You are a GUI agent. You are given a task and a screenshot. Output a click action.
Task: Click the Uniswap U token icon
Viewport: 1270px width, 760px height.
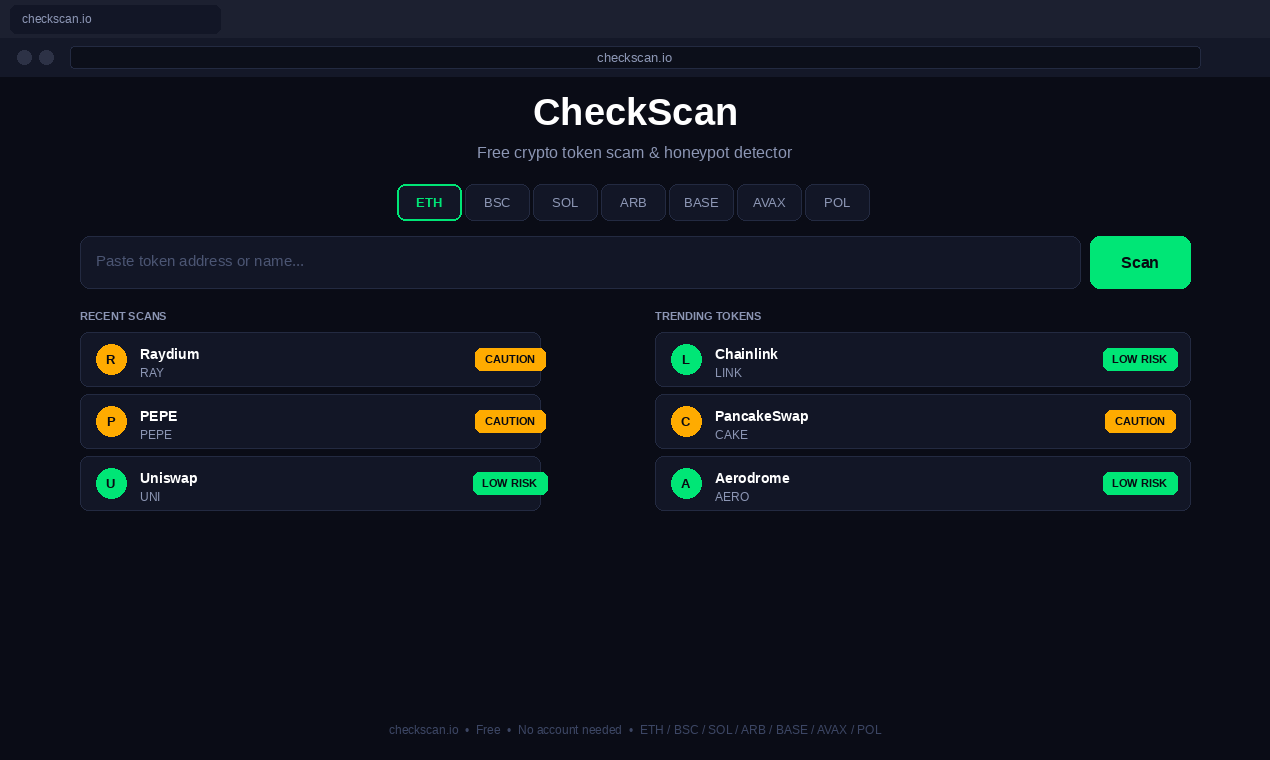click(111, 483)
